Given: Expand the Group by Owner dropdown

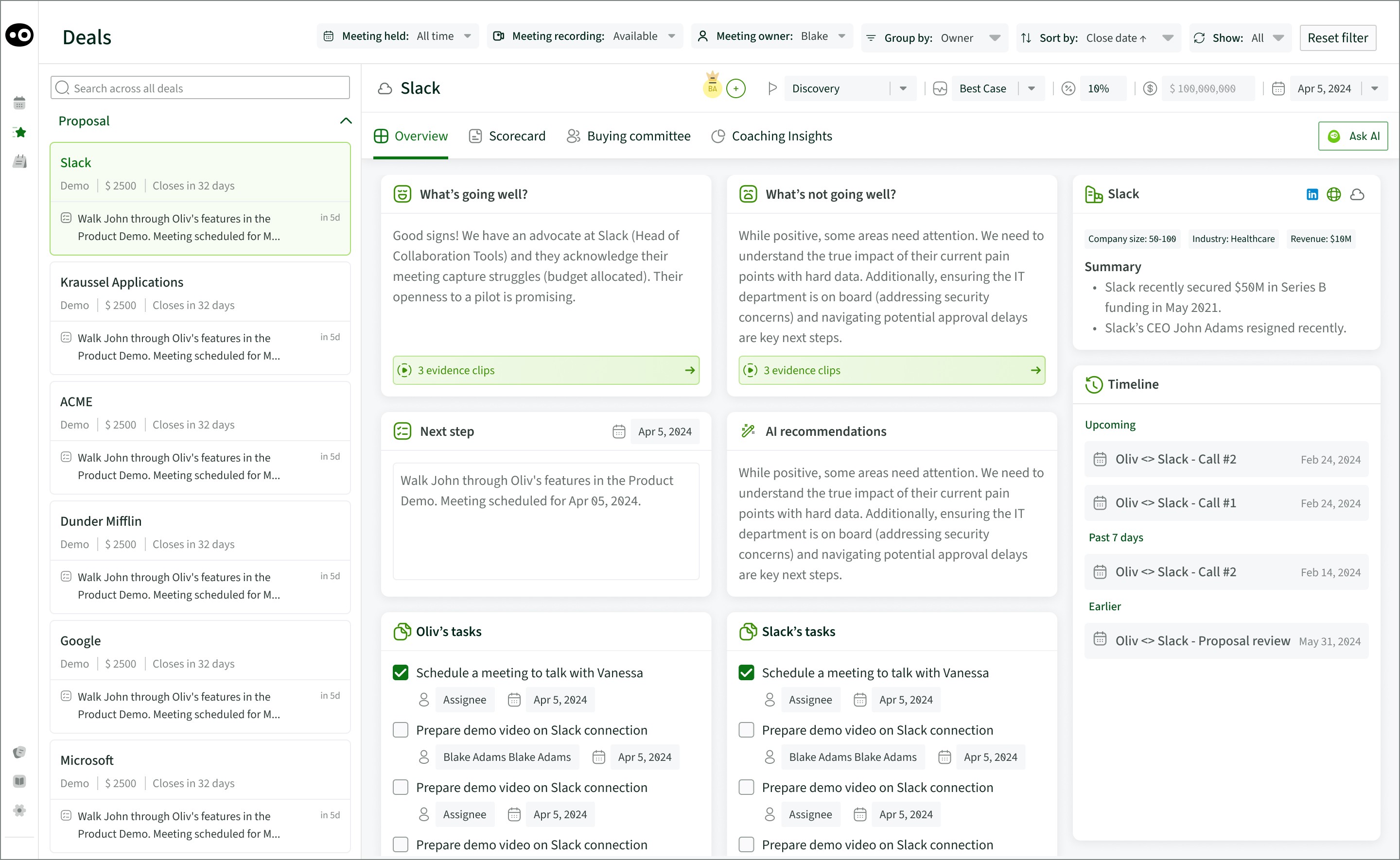Looking at the screenshot, I should tap(995, 38).
